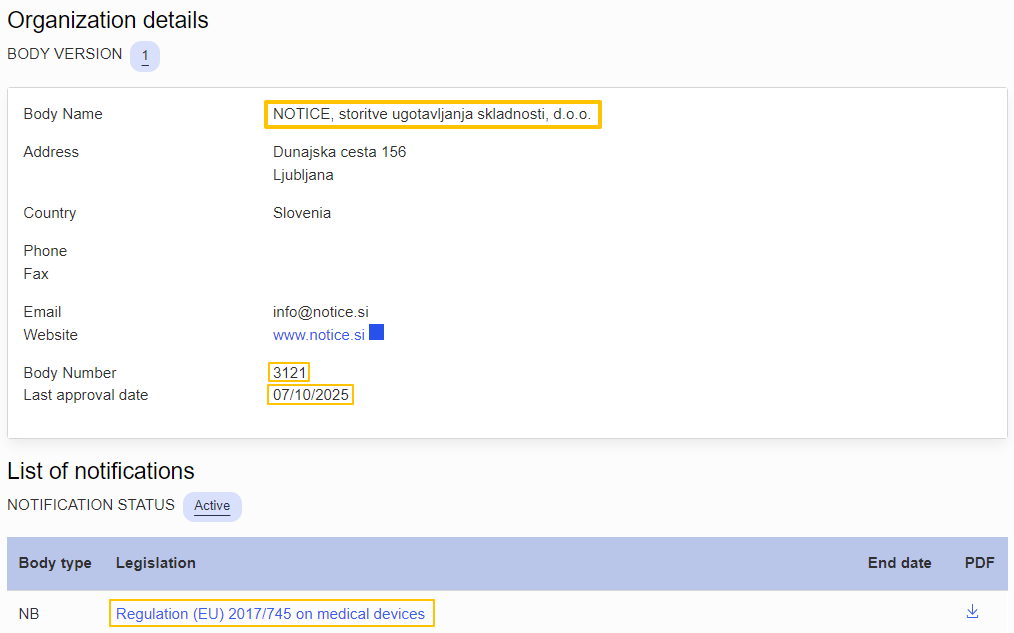Open the www.notice.si website link
This screenshot has height=633, width=1014.
pos(318,335)
